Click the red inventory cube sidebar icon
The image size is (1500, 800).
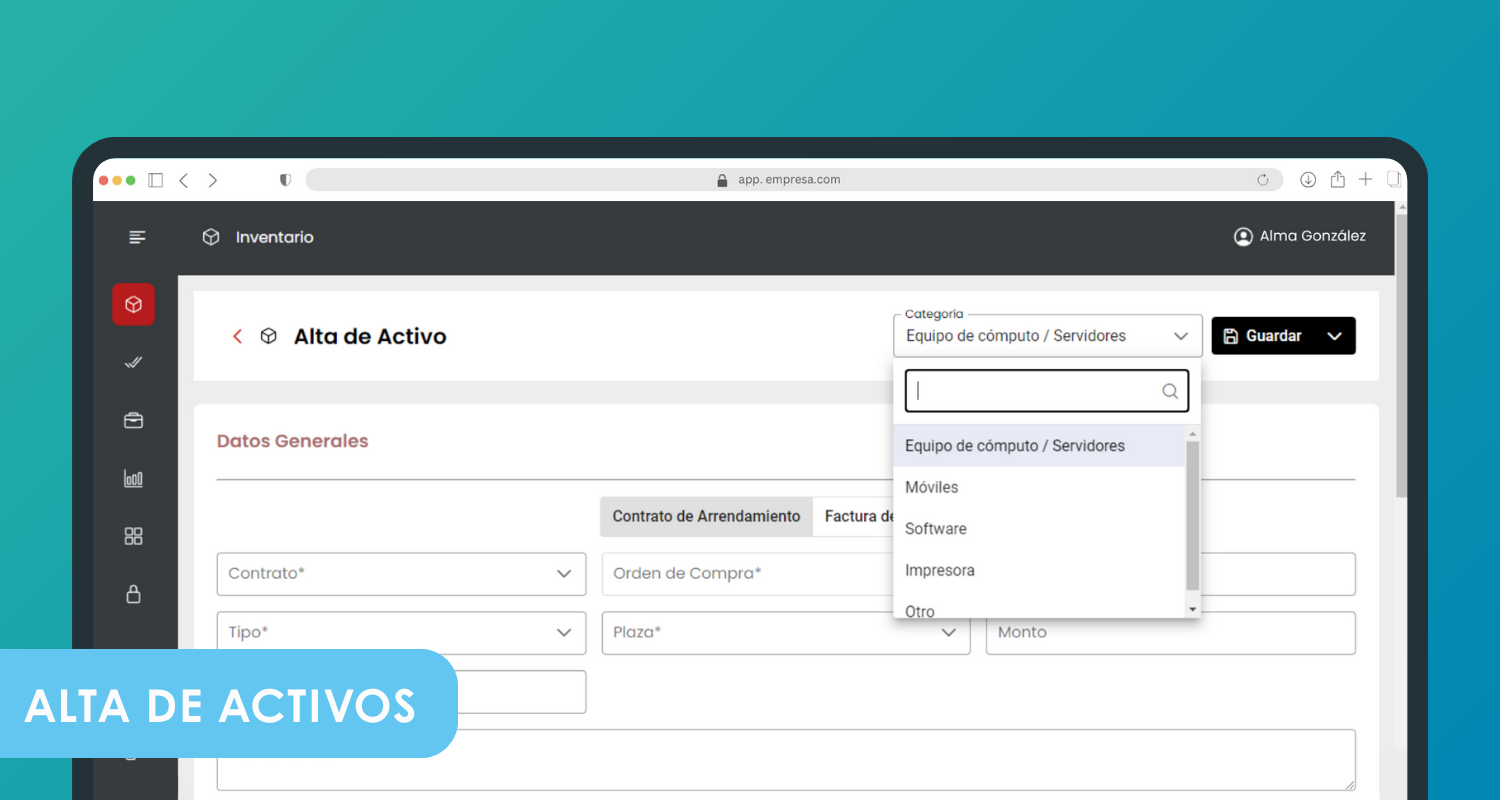(x=133, y=304)
